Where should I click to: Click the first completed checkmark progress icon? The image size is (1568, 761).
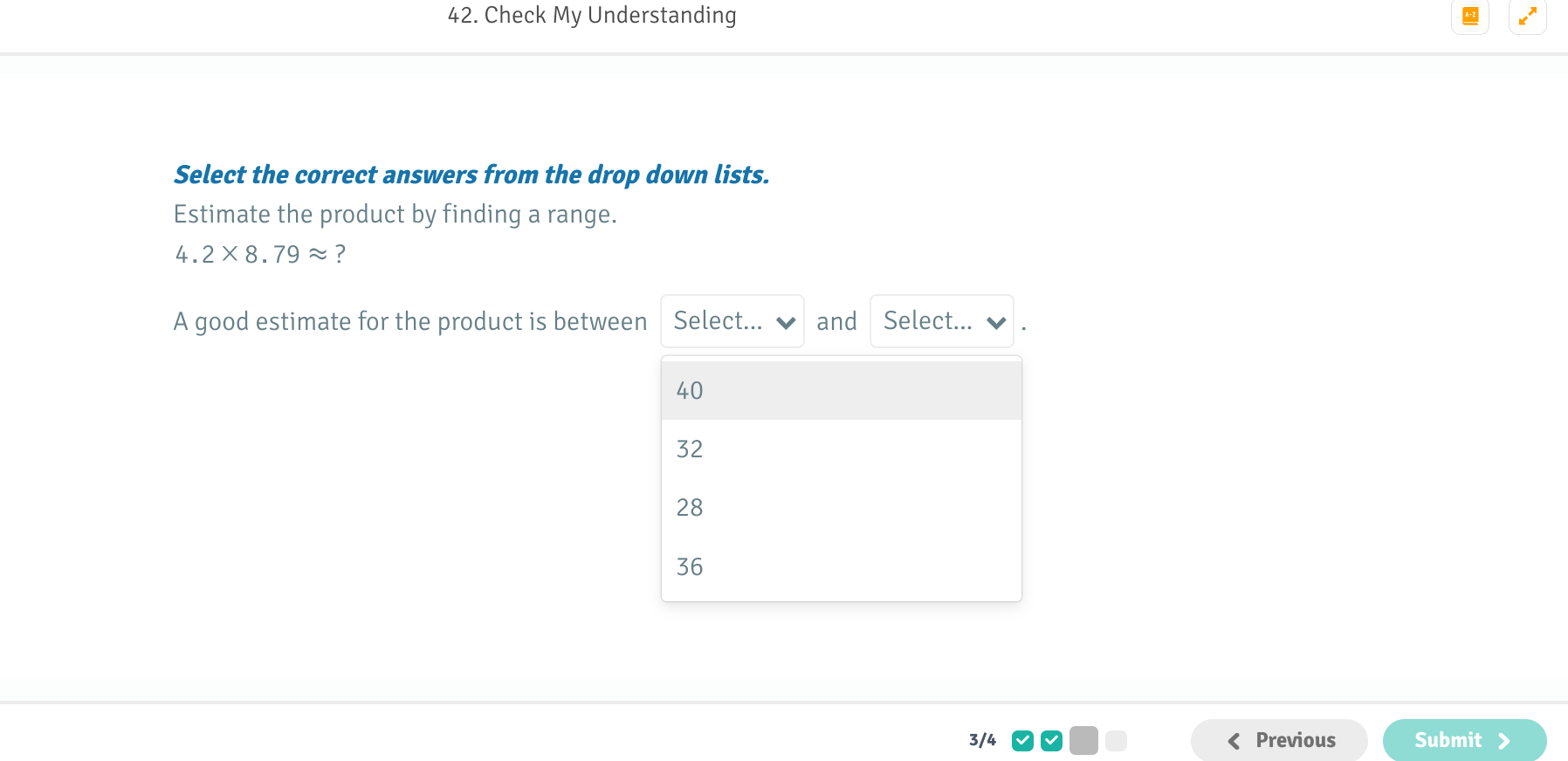coord(1024,740)
